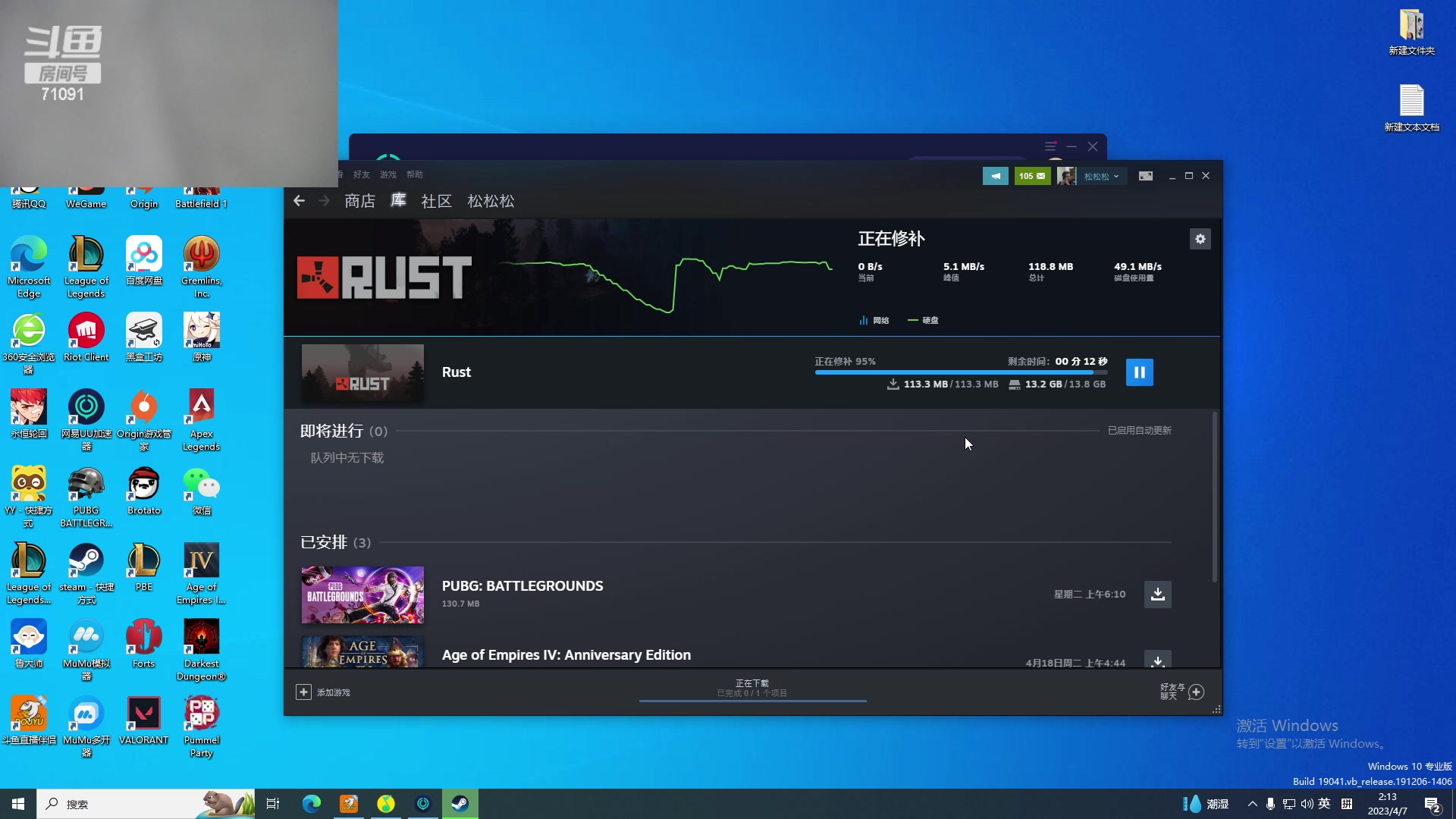Launch the Forts desktop shortcut
Image resolution: width=1456 pixels, height=819 pixels.
click(x=144, y=643)
